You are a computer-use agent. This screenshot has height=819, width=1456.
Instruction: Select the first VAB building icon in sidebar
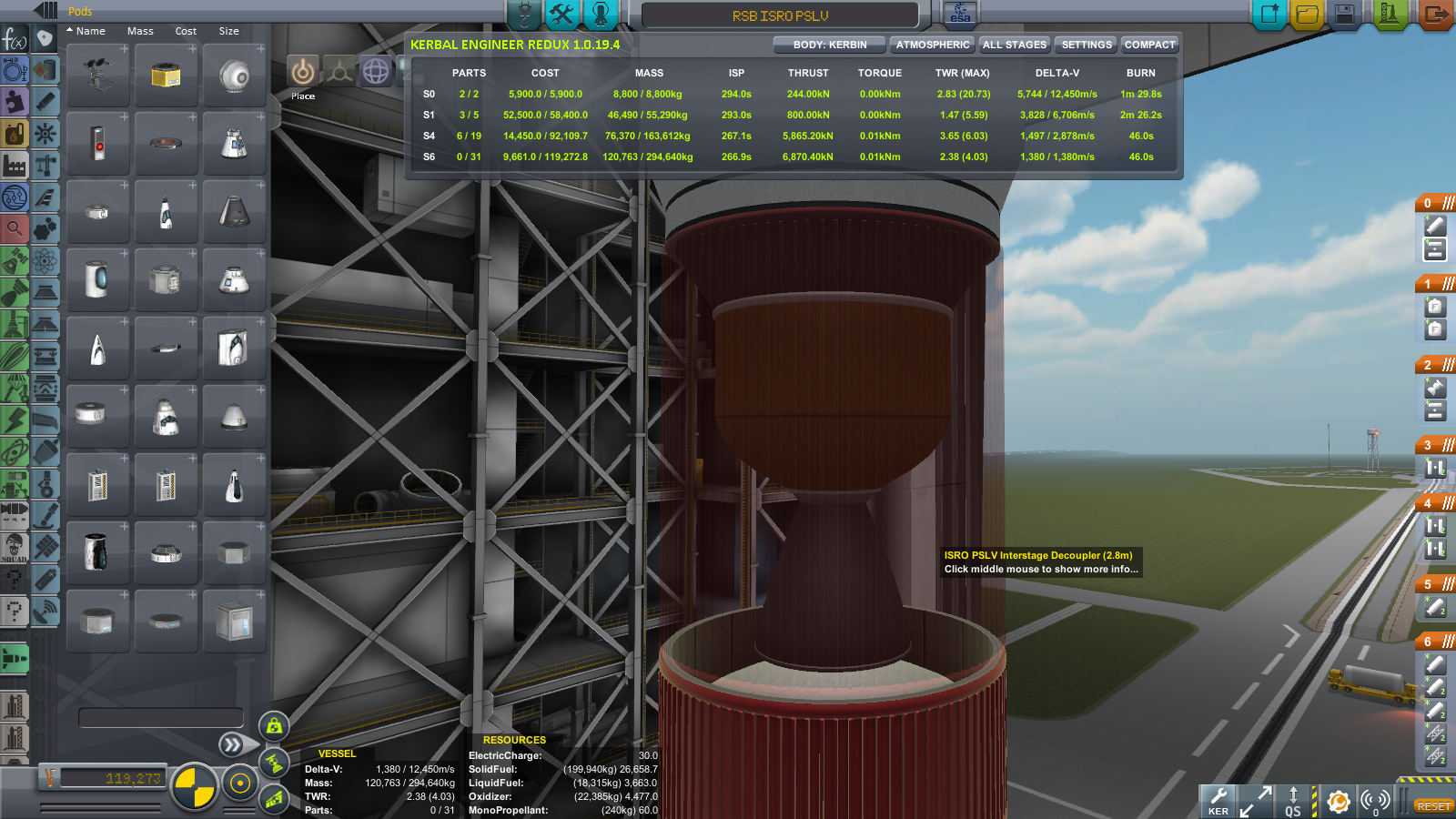point(15,705)
